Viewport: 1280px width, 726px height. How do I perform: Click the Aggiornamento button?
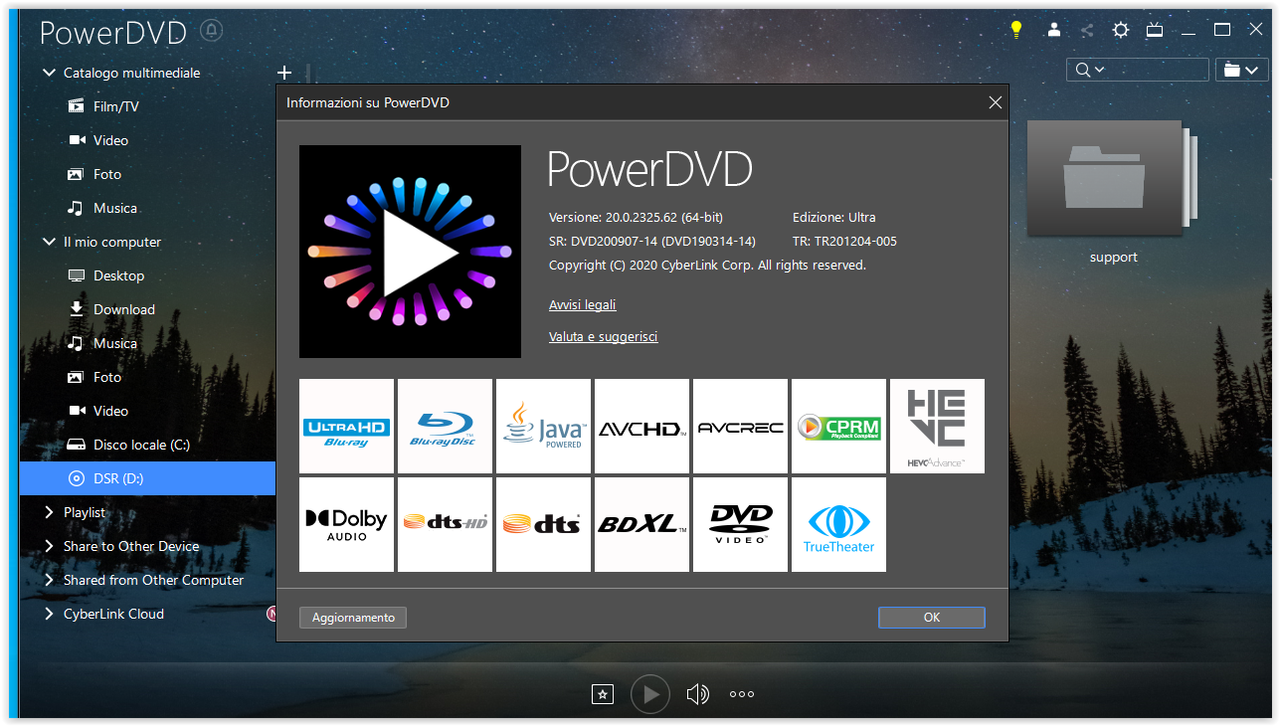click(x=353, y=618)
